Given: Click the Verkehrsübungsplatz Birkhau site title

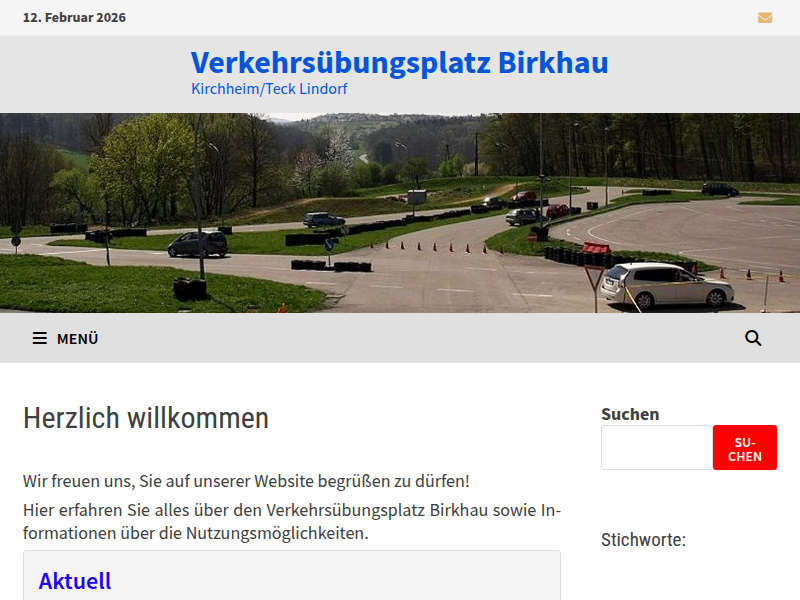Looking at the screenshot, I should point(399,63).
